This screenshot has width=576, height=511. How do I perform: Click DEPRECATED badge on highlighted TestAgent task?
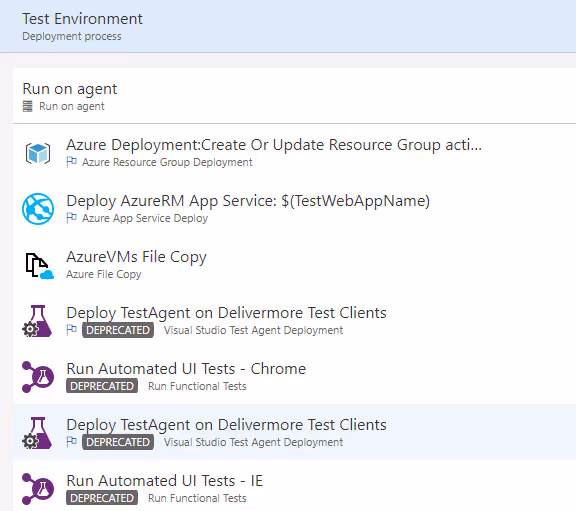coord(118,442)
